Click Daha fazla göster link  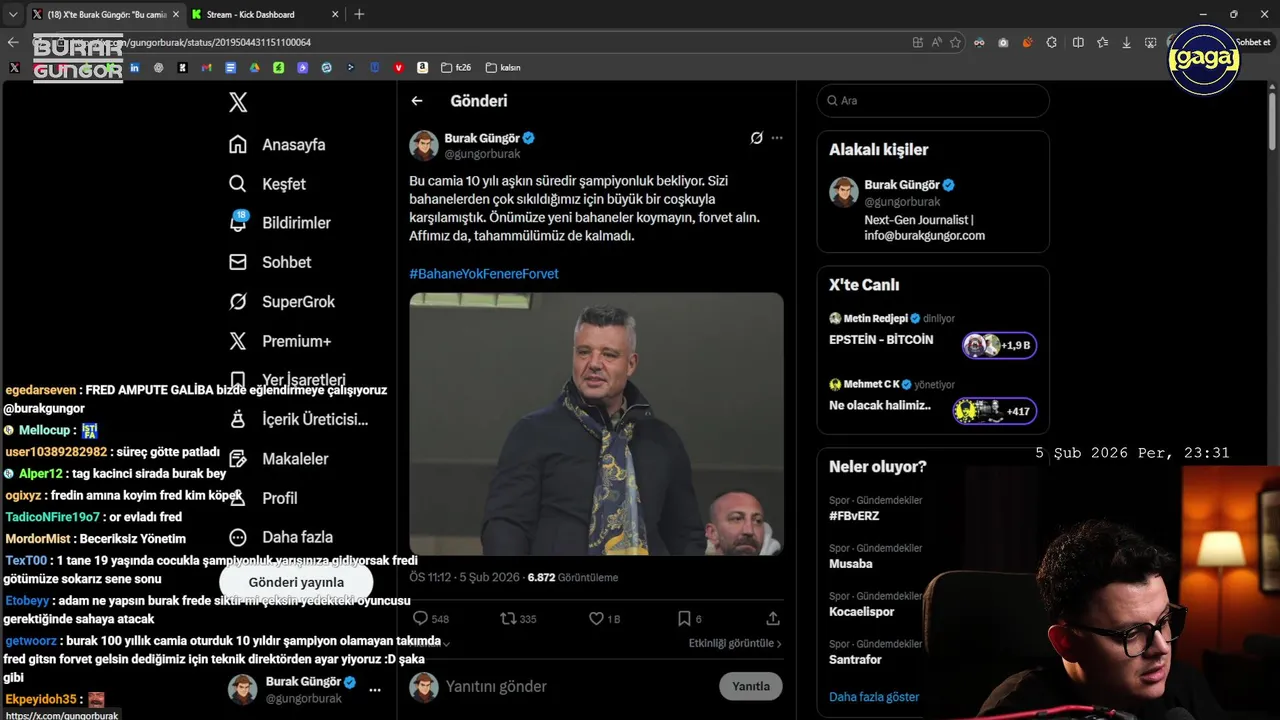(874, 697)
